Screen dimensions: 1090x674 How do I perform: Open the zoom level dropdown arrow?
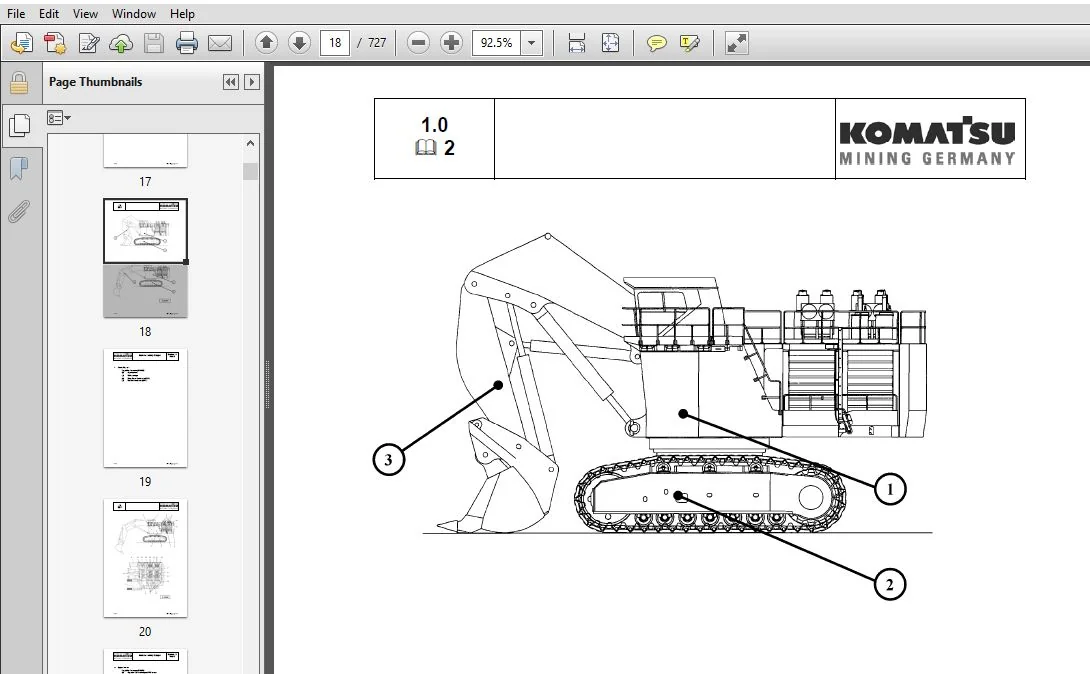point(532,42)
